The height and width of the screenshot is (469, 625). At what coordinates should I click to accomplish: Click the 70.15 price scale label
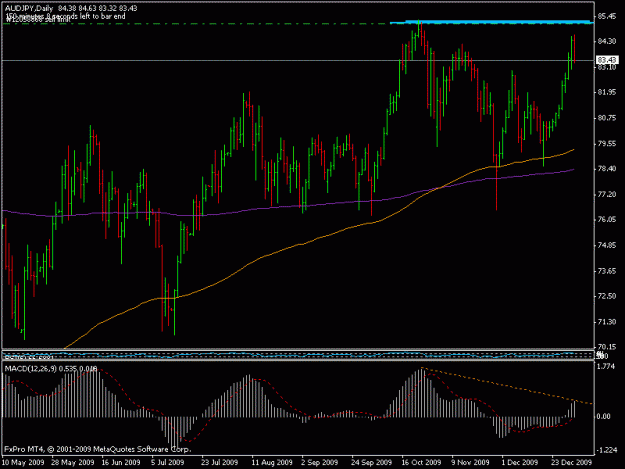606,347
